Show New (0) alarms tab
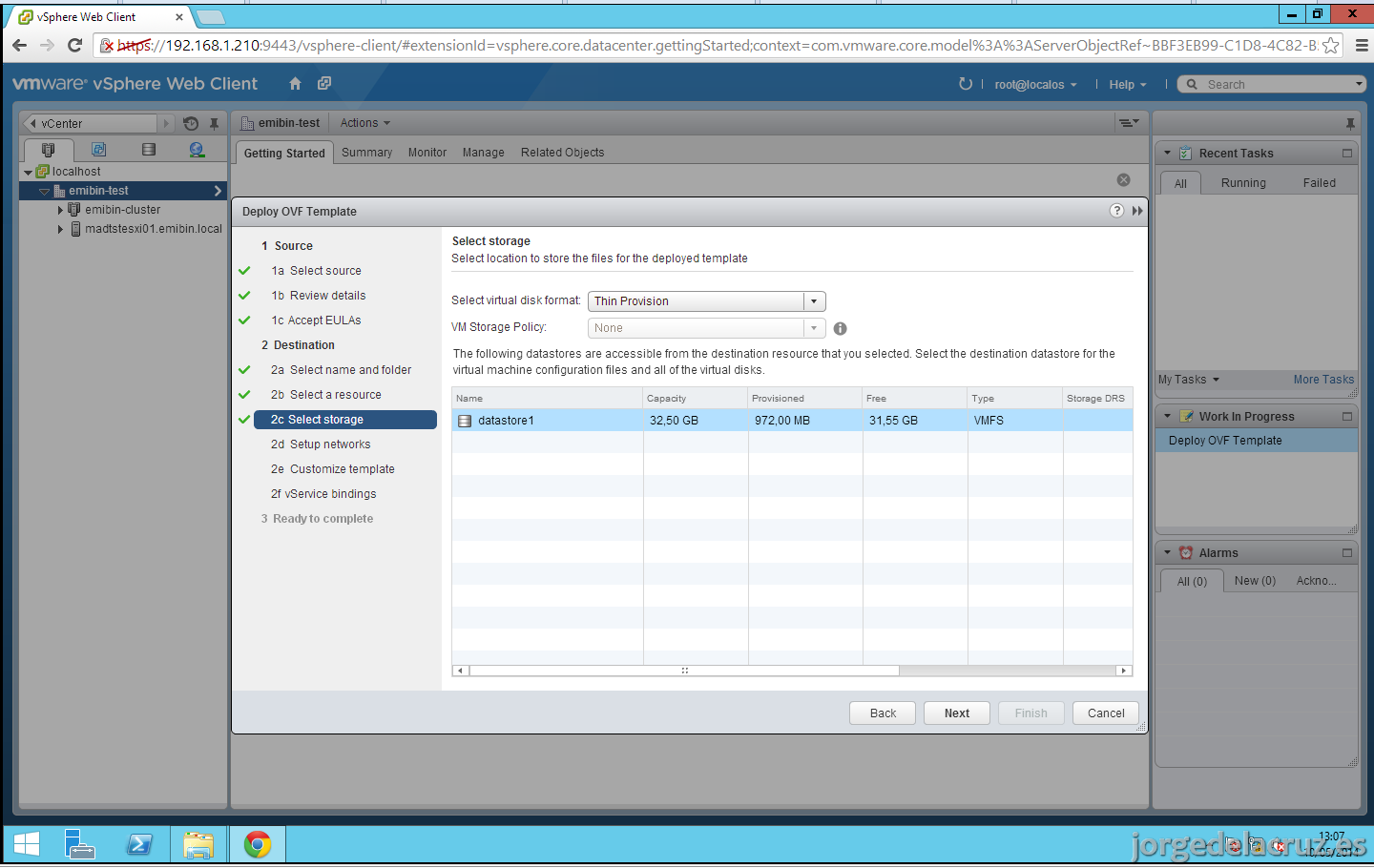This screenshot has width=1374, height=868. (1255, 581)
